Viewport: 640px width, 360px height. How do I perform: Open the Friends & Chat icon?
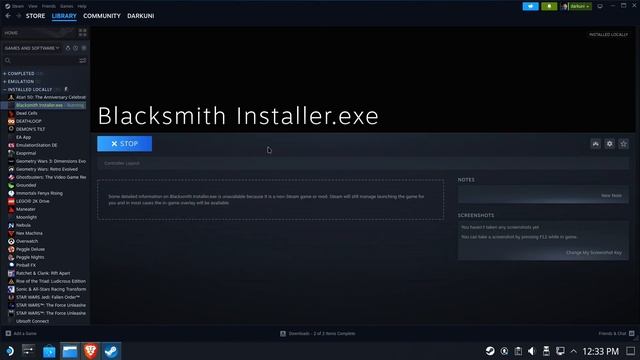(x=631, y=333)
